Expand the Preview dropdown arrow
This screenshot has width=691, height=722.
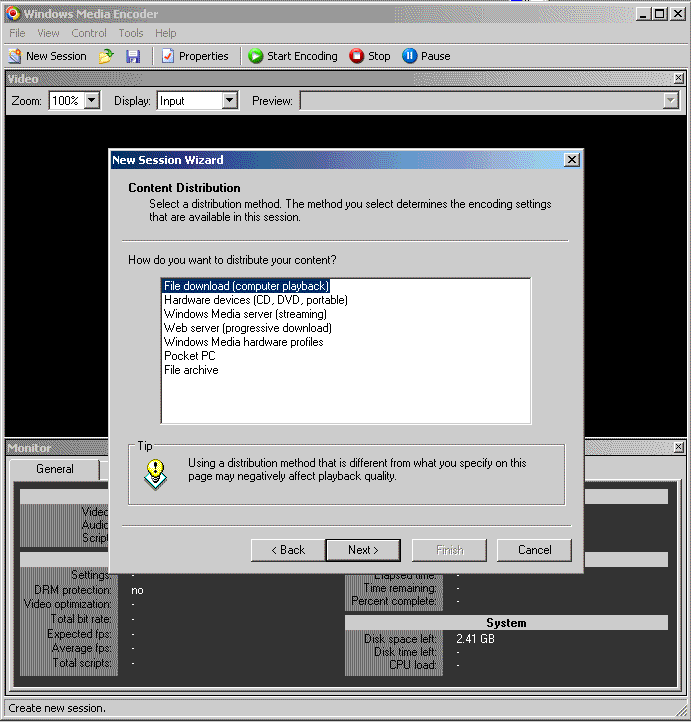(671, 100)
